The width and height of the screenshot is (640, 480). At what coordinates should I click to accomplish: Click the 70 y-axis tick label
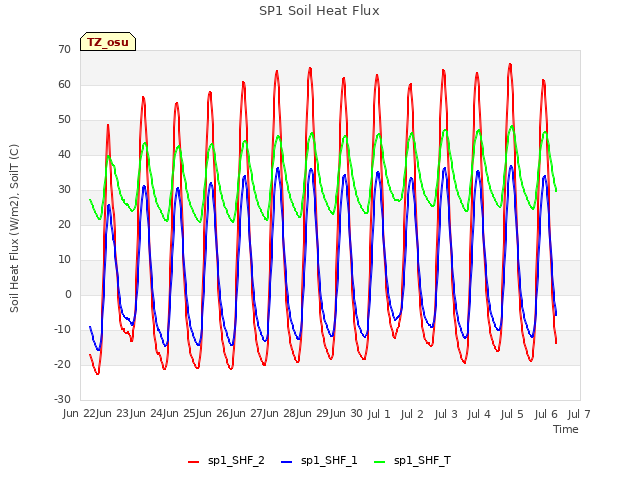(x=64, y=49)
